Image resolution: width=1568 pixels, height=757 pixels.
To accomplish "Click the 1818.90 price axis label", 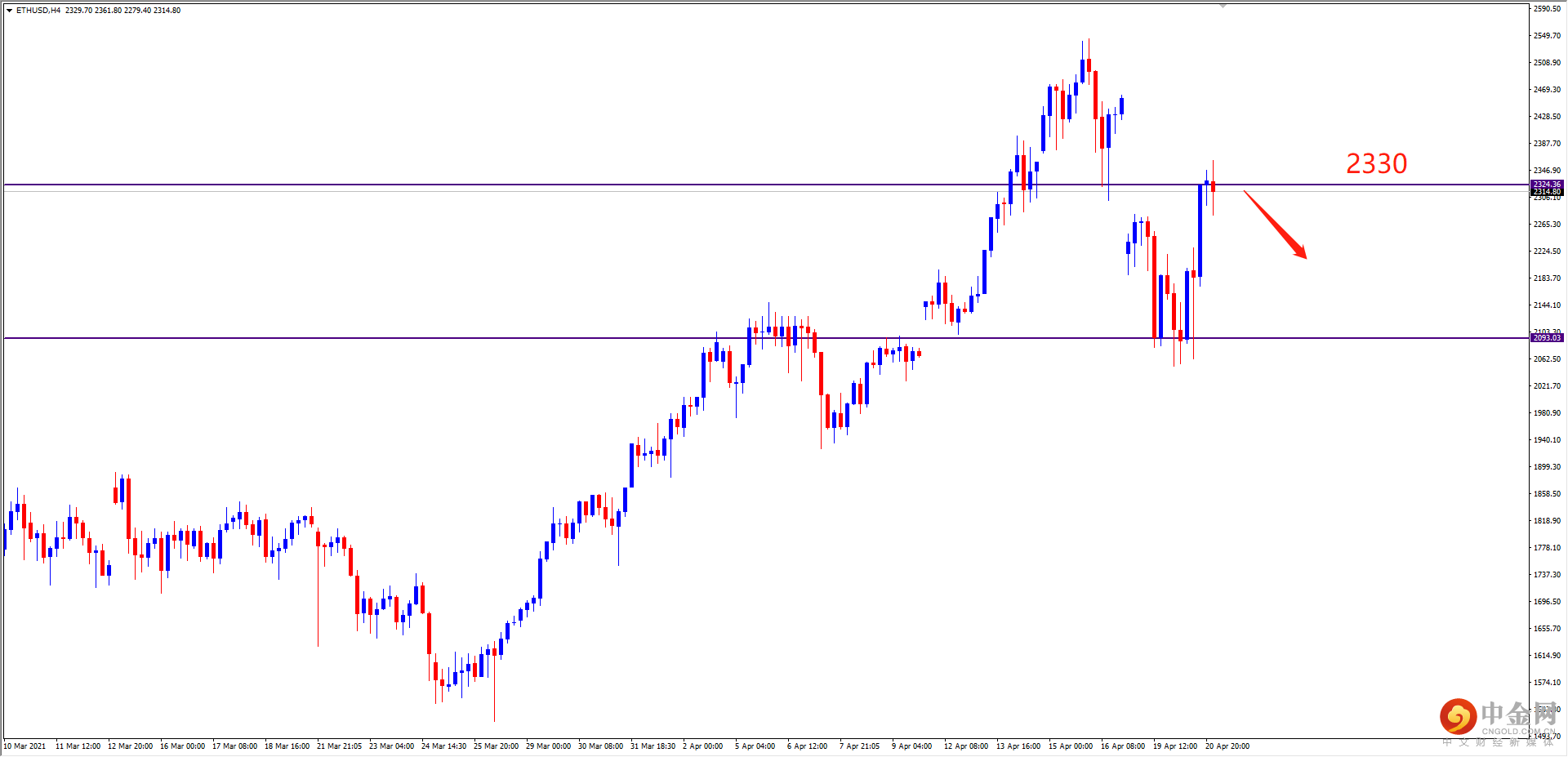I will point(1547,521).
